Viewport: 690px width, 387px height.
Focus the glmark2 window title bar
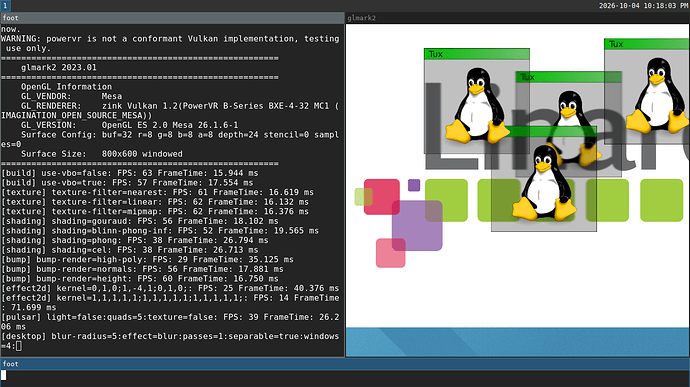click(518, 18)
